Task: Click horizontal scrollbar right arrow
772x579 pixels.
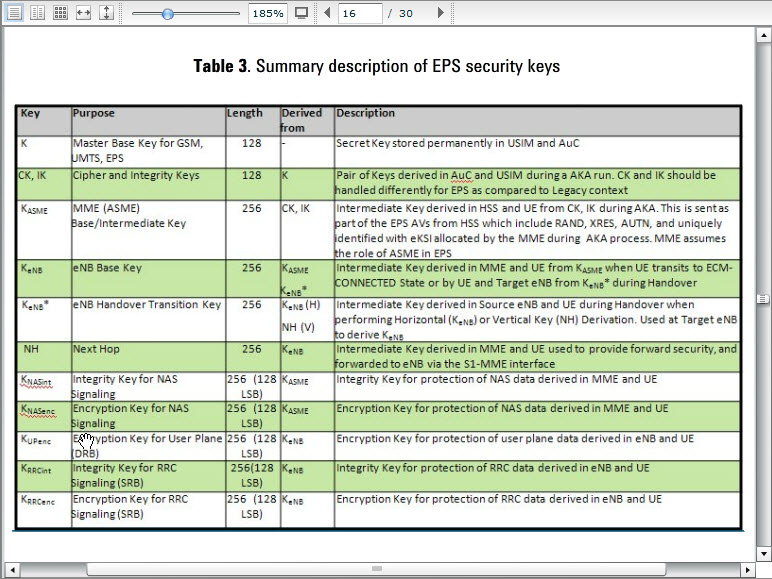Action: 747,570
